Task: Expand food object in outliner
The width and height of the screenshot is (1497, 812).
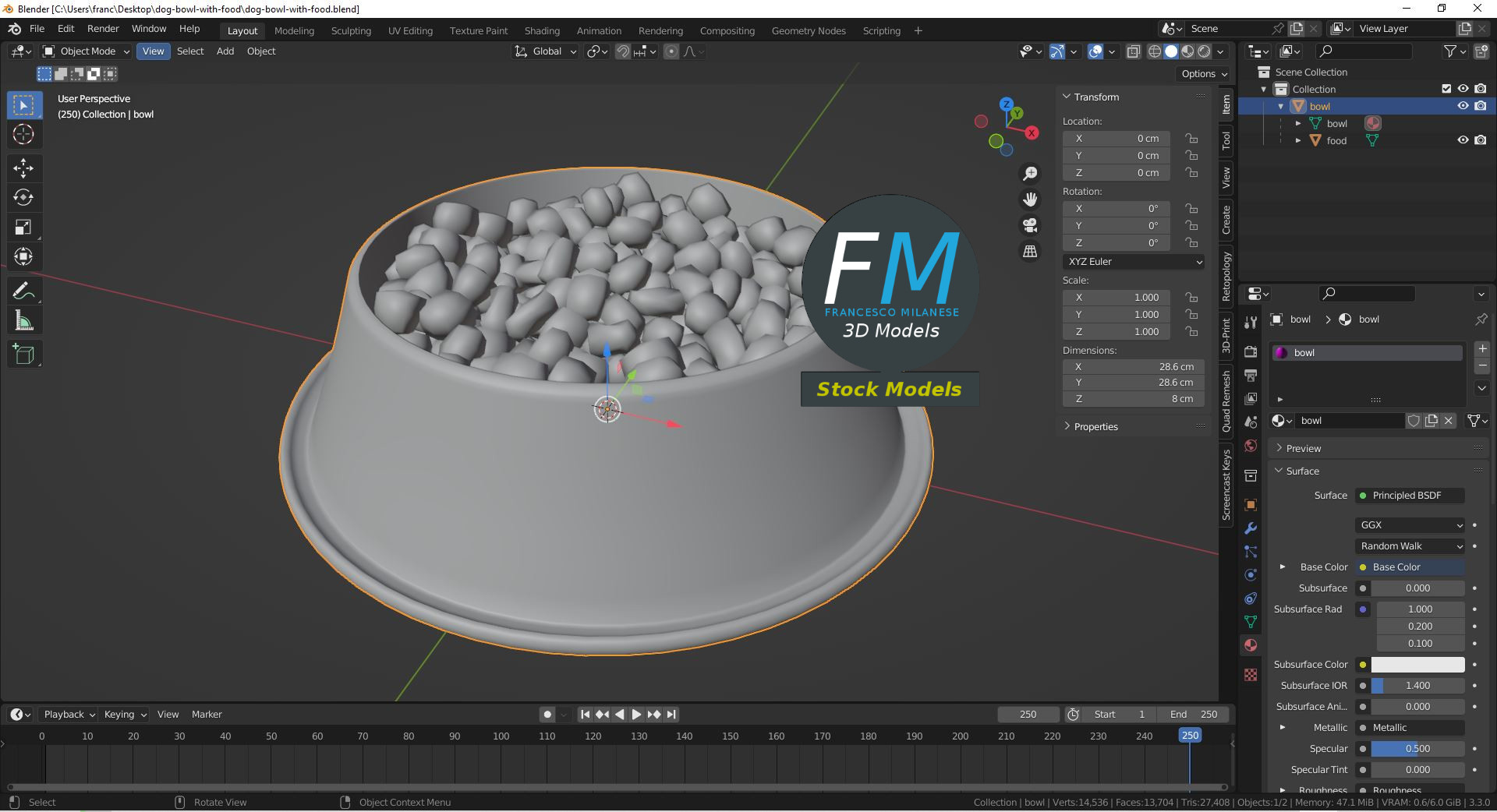Action: (1298, 141)
